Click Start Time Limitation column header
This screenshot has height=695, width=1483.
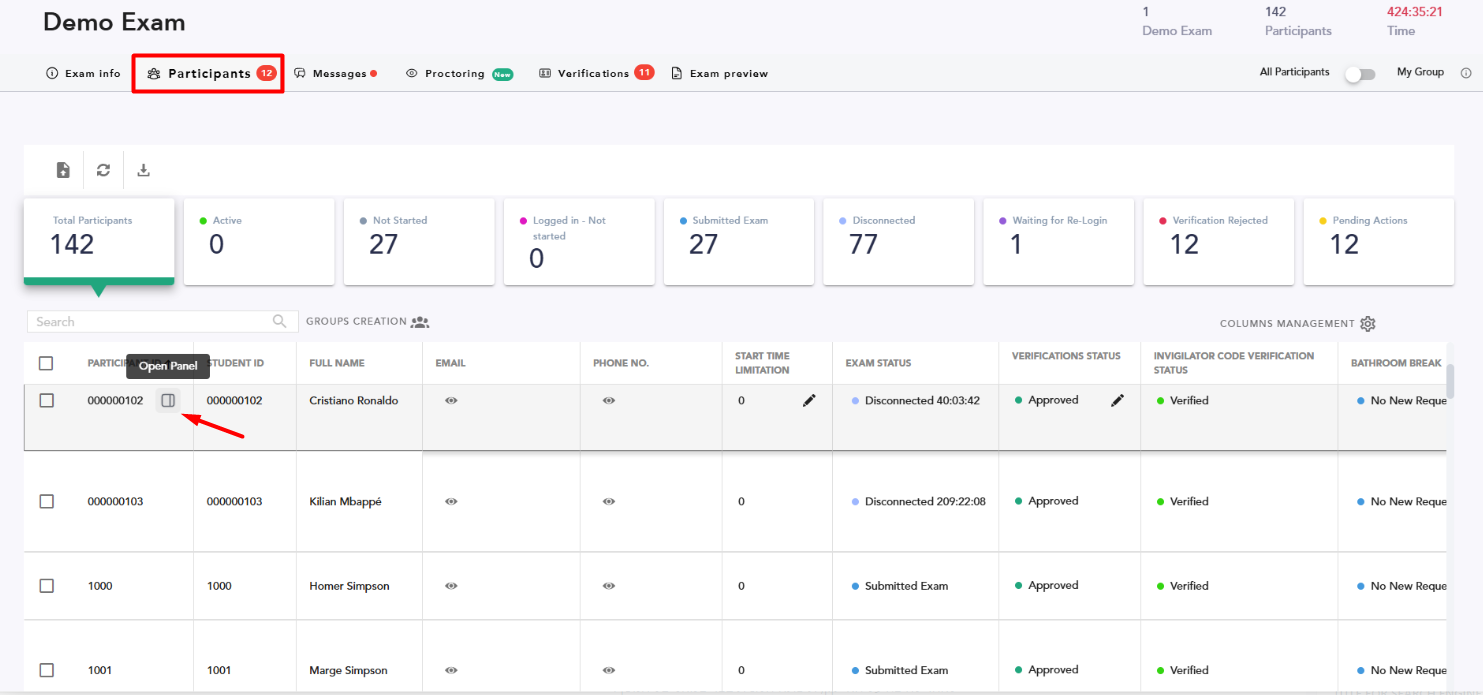pos(762,363)
